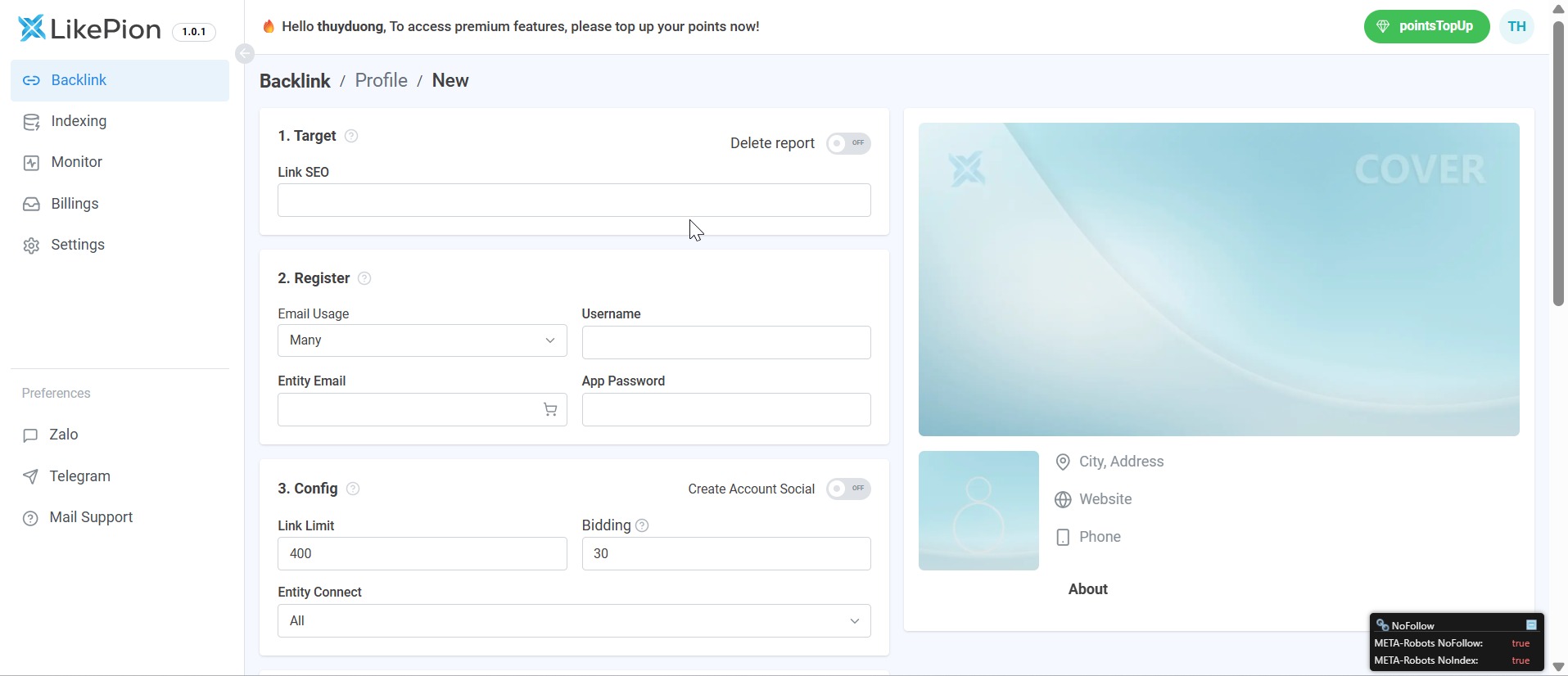Click the About heading

[1087, 589]
